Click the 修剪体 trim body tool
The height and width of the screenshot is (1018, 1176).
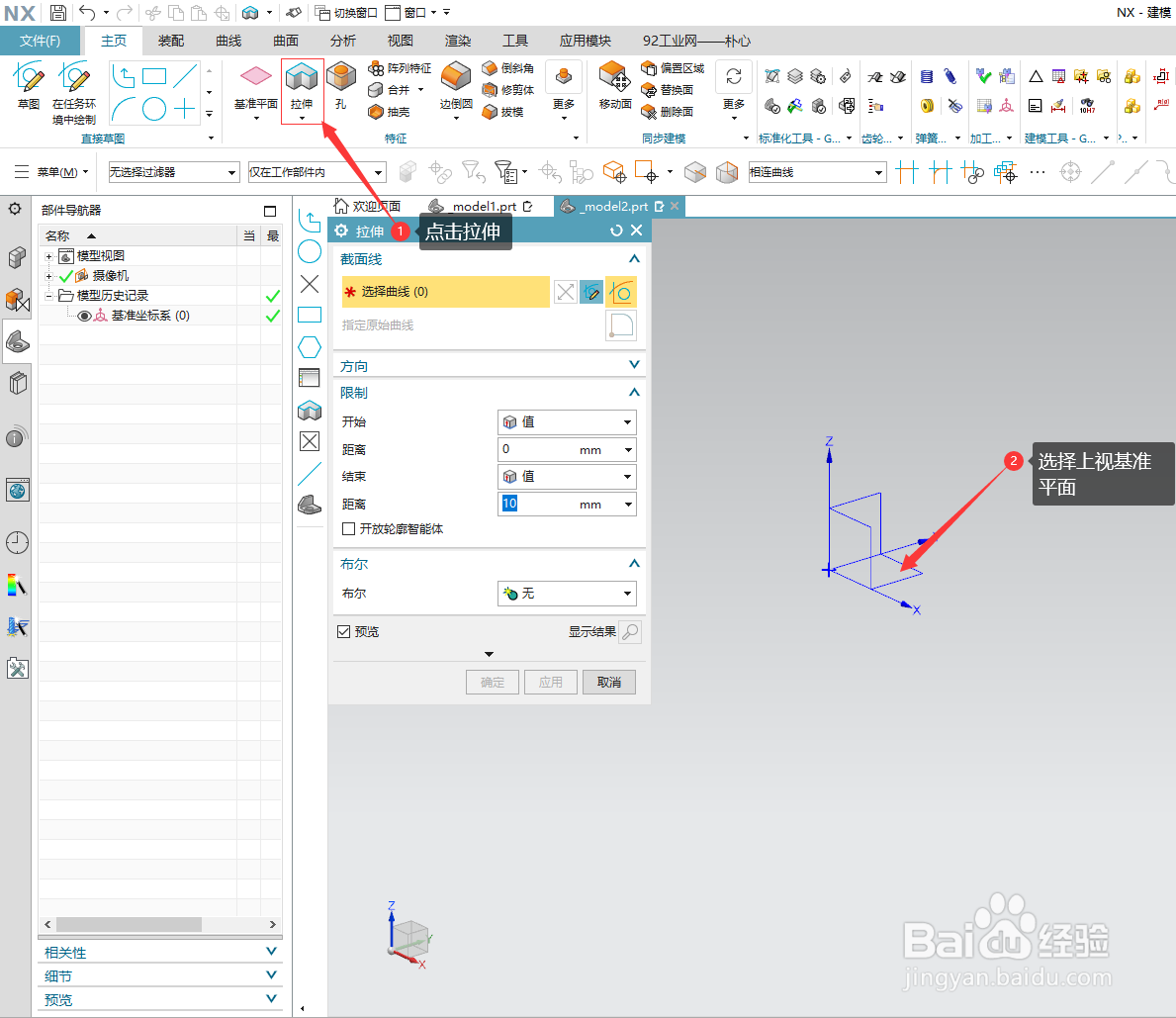pyautogui.click(x=507, y=90)
